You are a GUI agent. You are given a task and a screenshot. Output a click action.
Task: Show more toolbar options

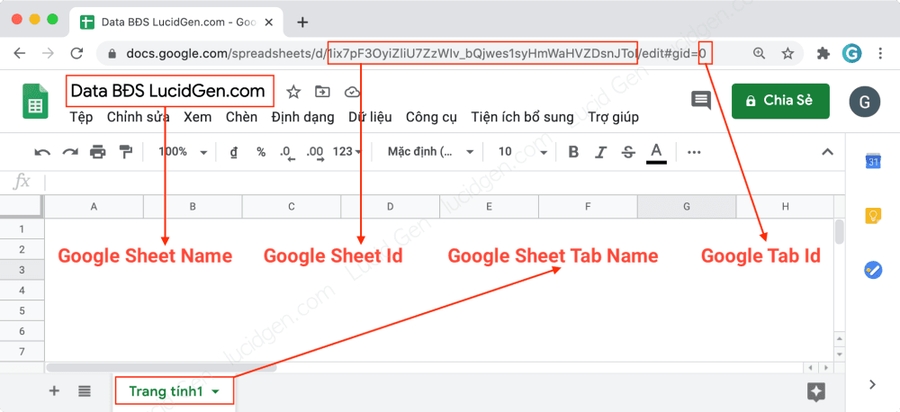point(694,152)
